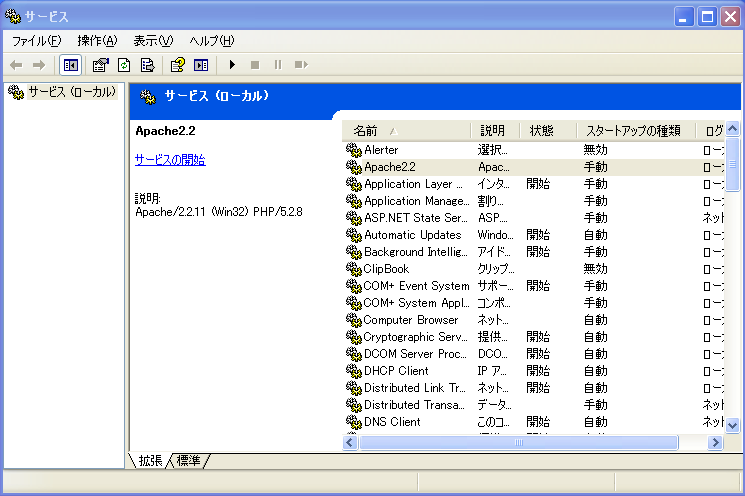Select the COM+ System Appl... row
Screen dimensions: 745x496
pos(533,303)
